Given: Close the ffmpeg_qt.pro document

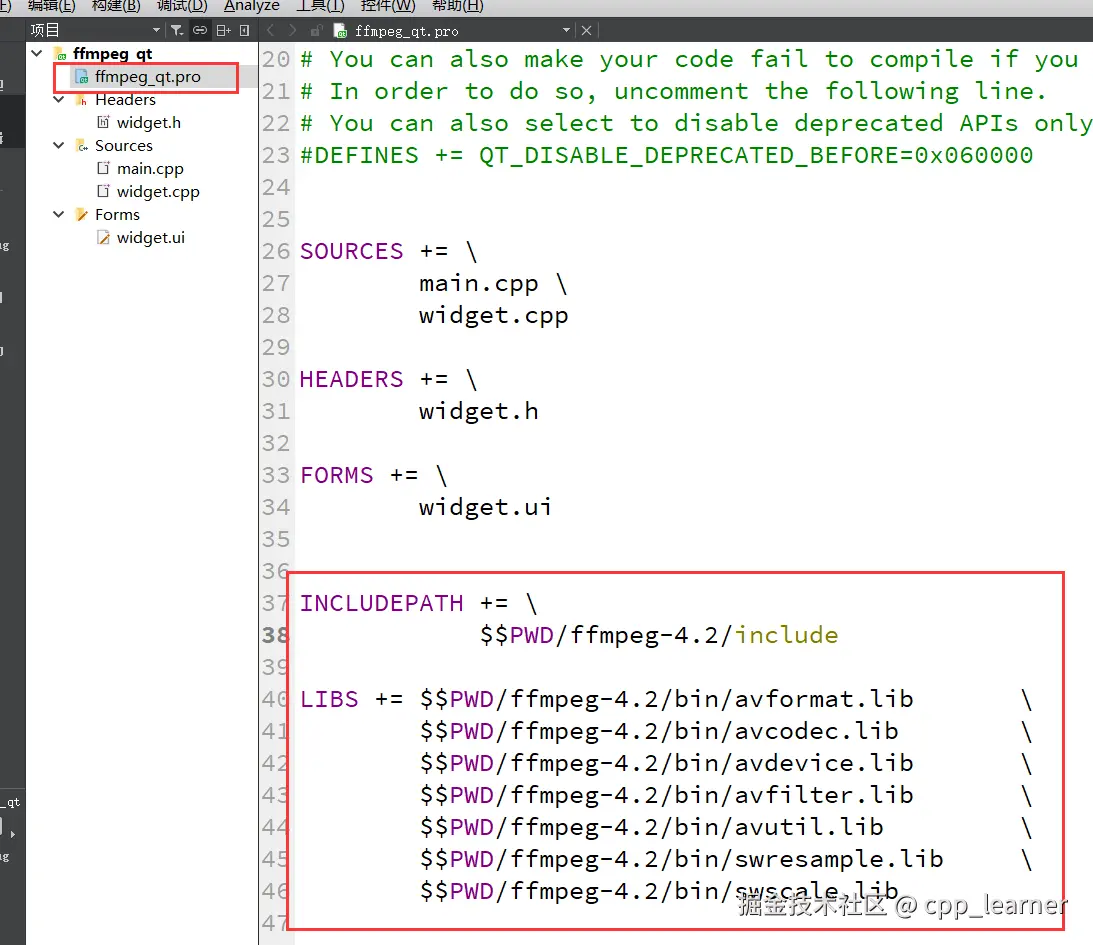Looking at the screenshot, I should (x=586, y=31).
